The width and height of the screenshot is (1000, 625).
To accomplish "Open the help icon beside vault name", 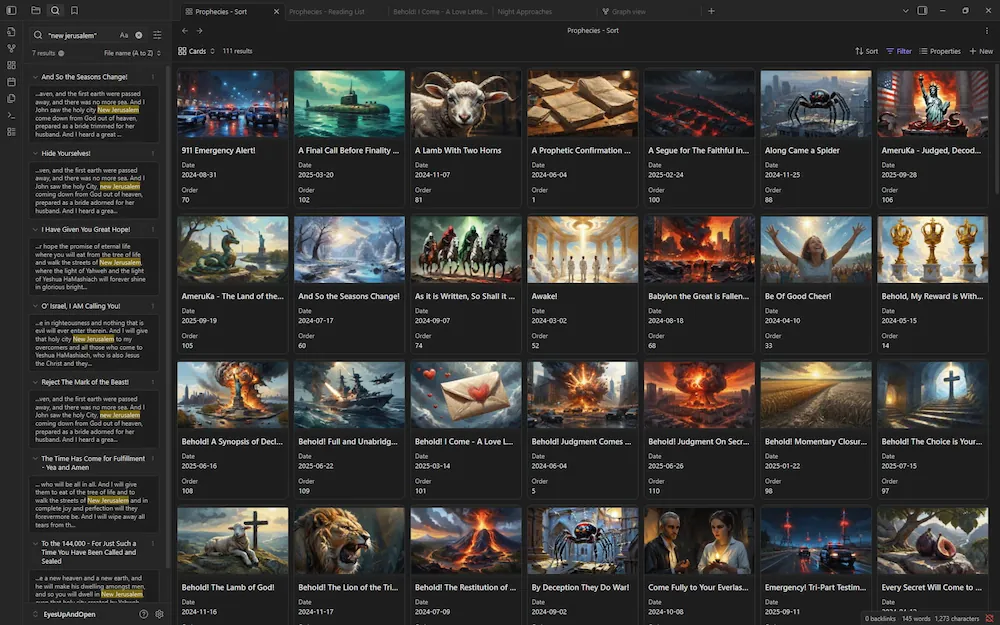I will pyautogui.click(x=144, y=614).
